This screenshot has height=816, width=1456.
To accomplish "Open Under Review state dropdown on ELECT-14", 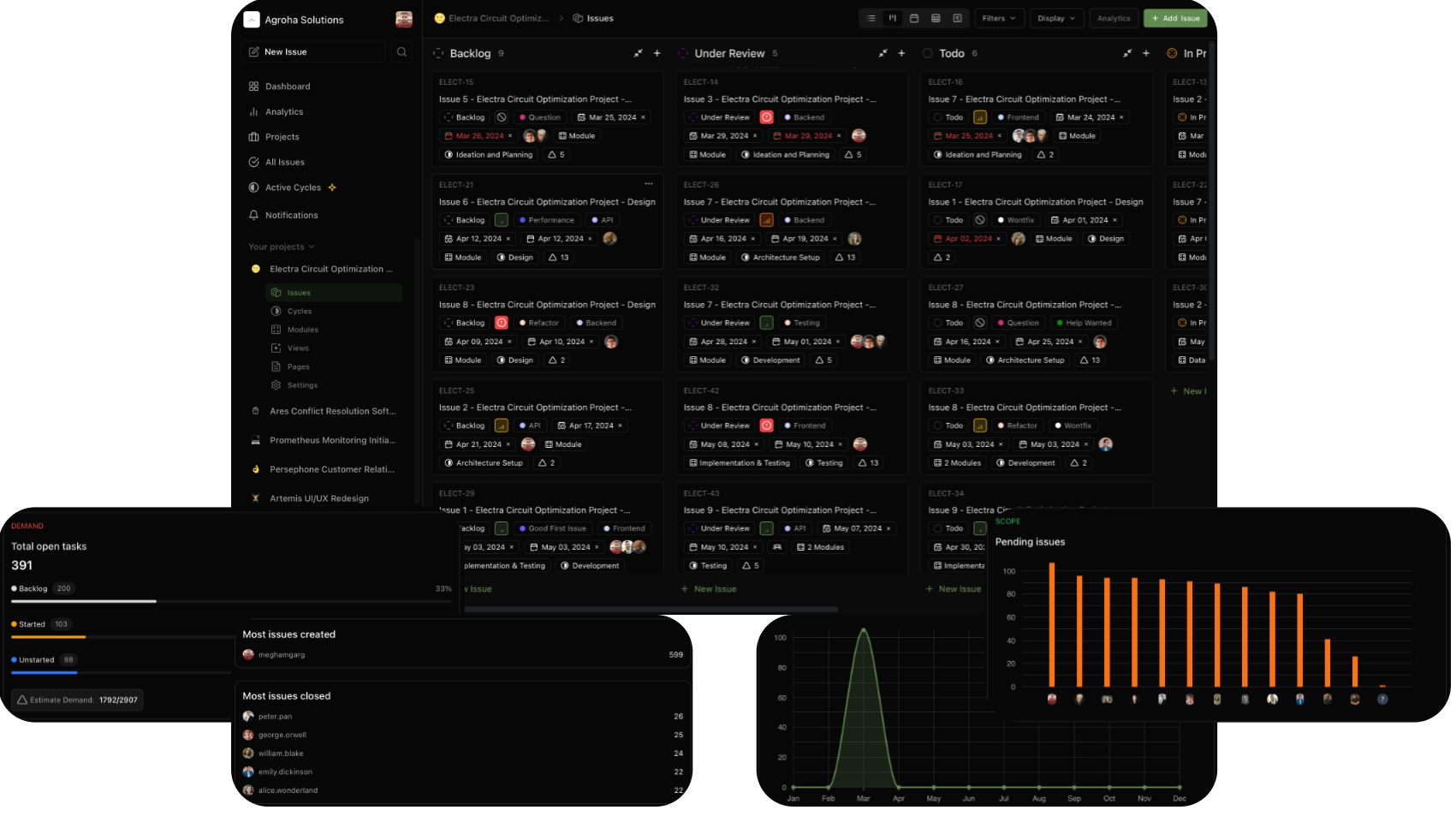I will pos(719,117).
